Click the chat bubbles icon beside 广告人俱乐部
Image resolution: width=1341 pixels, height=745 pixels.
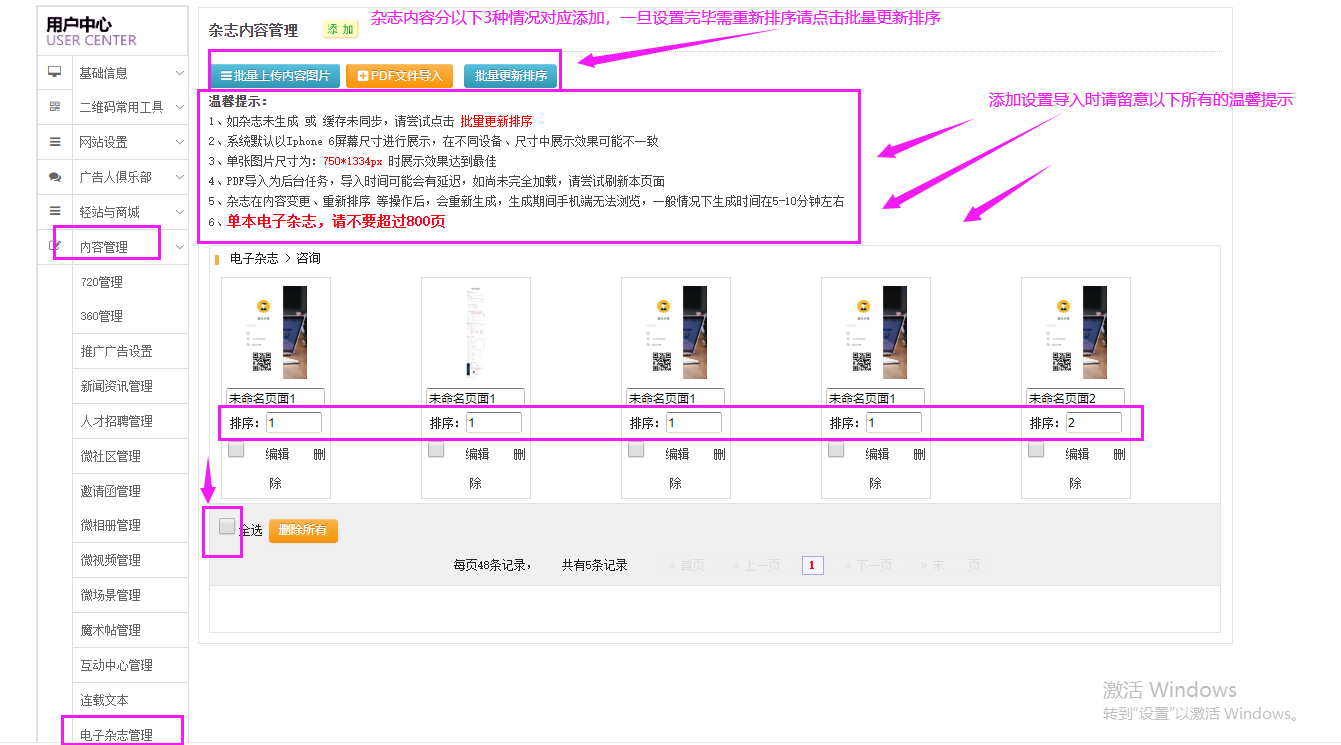click(55, 177)
